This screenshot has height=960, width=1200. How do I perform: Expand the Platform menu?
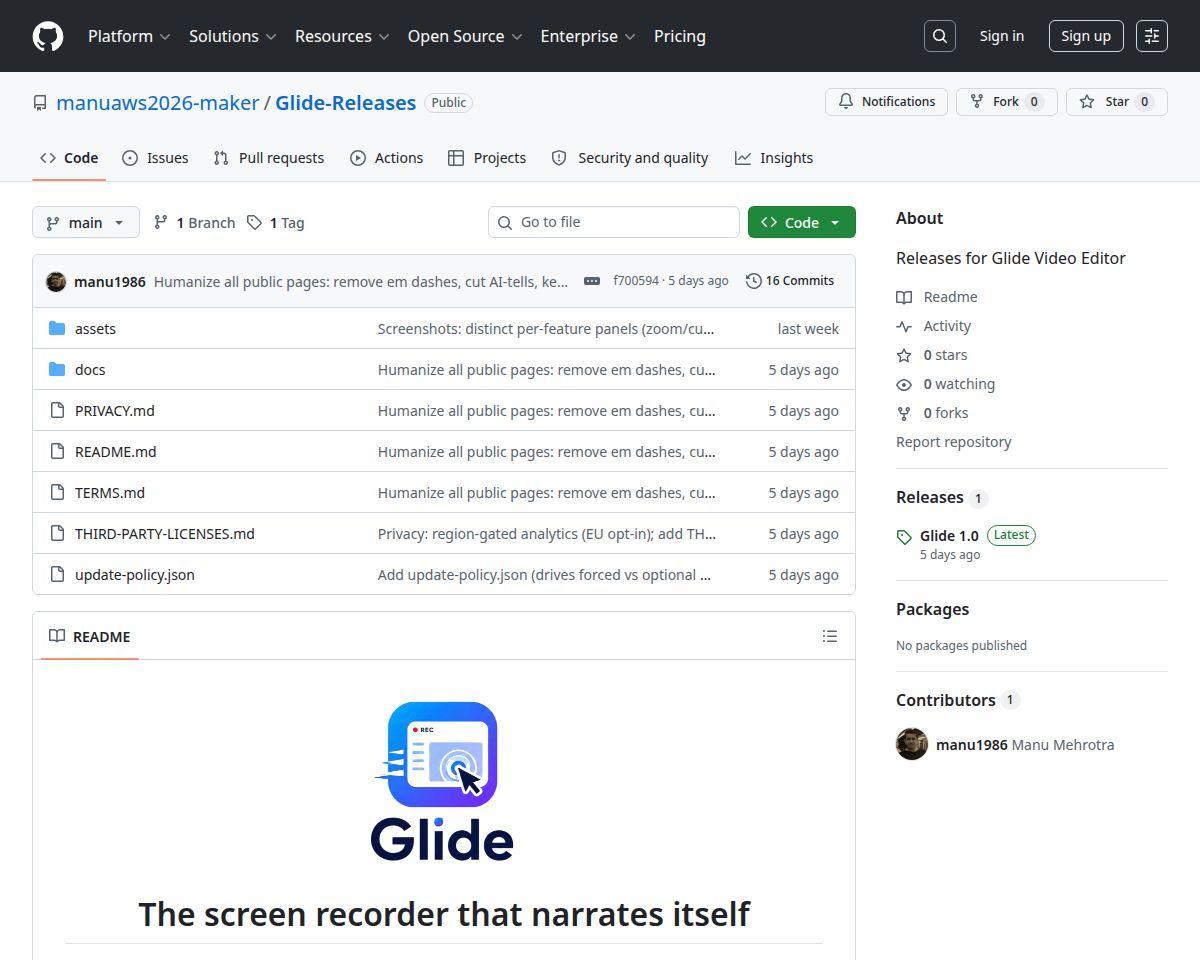tap(129, 36)
